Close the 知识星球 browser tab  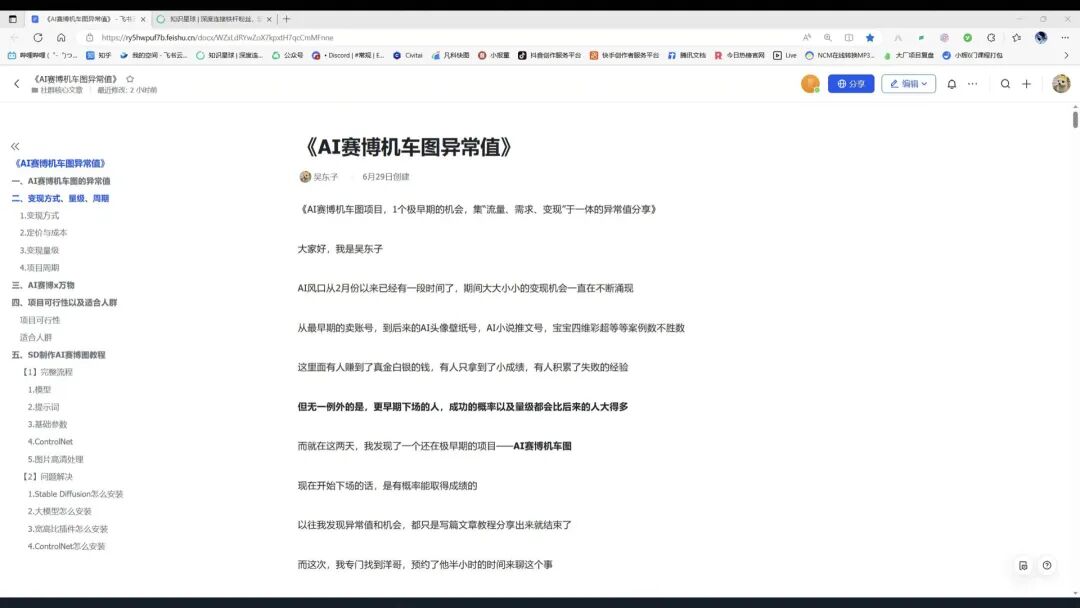click(269, 19)
